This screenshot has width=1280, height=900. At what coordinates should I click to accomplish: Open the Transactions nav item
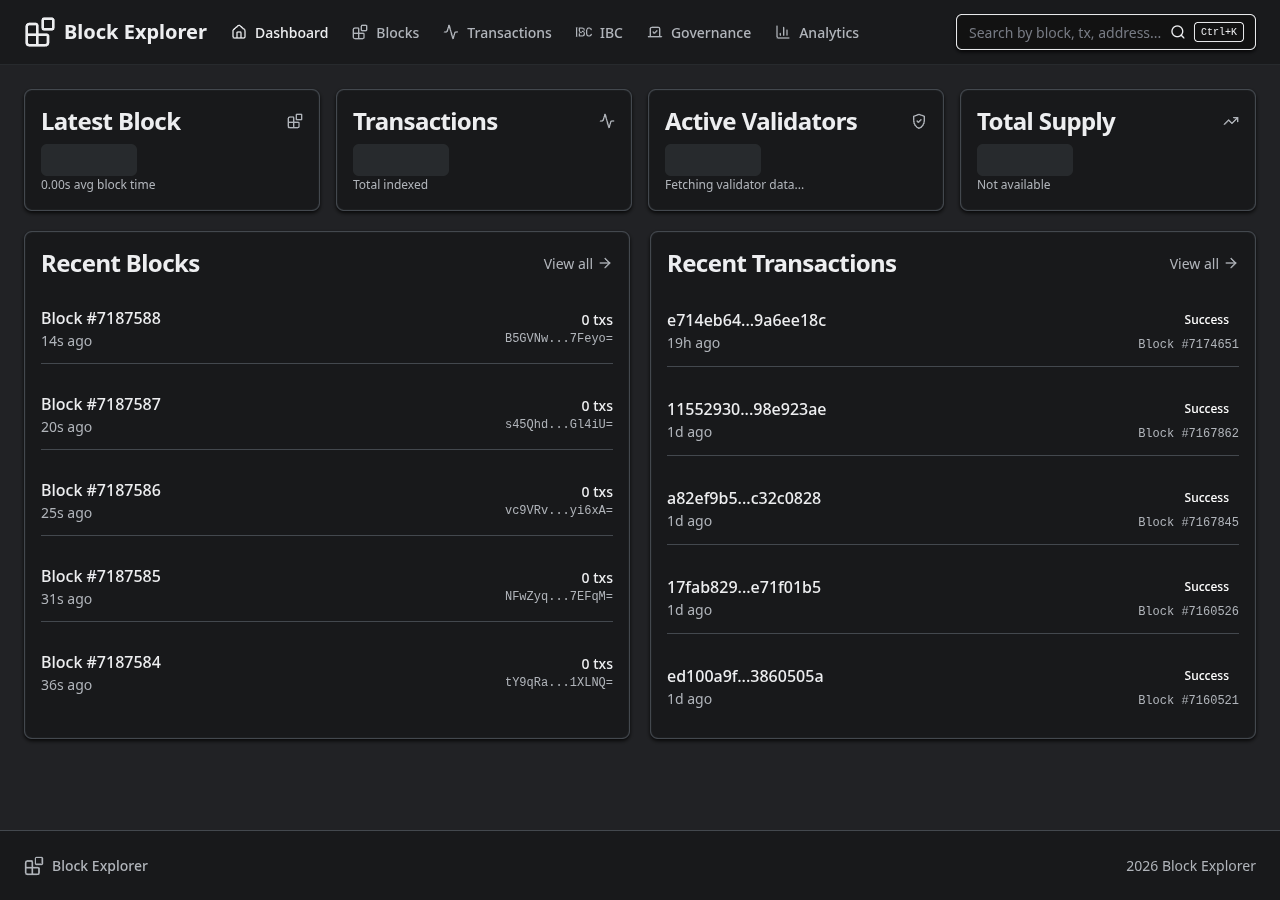pos(498,32)
